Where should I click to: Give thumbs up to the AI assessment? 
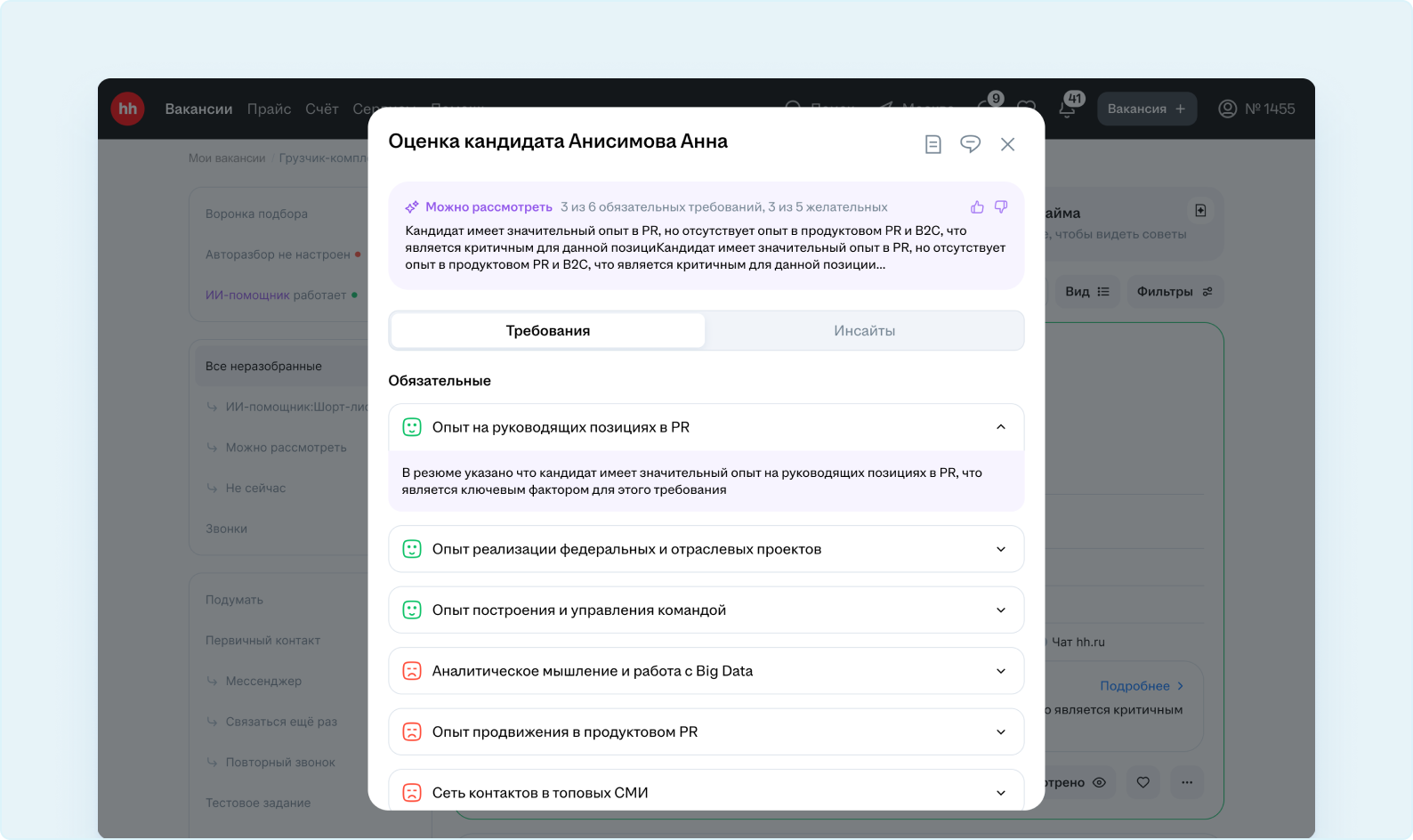click(x=977, y=207)
